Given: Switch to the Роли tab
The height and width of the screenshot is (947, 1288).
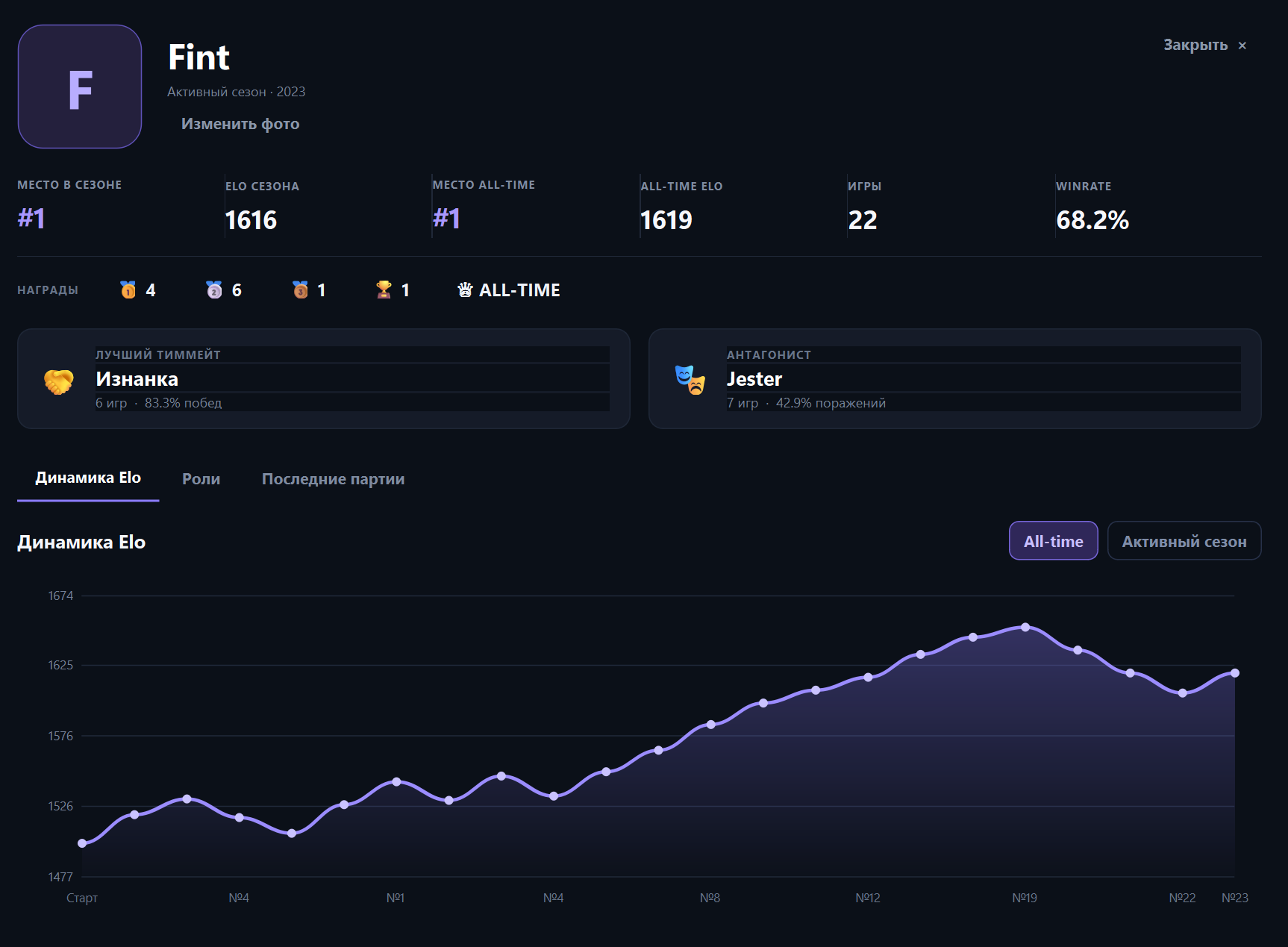Looking at the screenshot, I should (201, 479).
